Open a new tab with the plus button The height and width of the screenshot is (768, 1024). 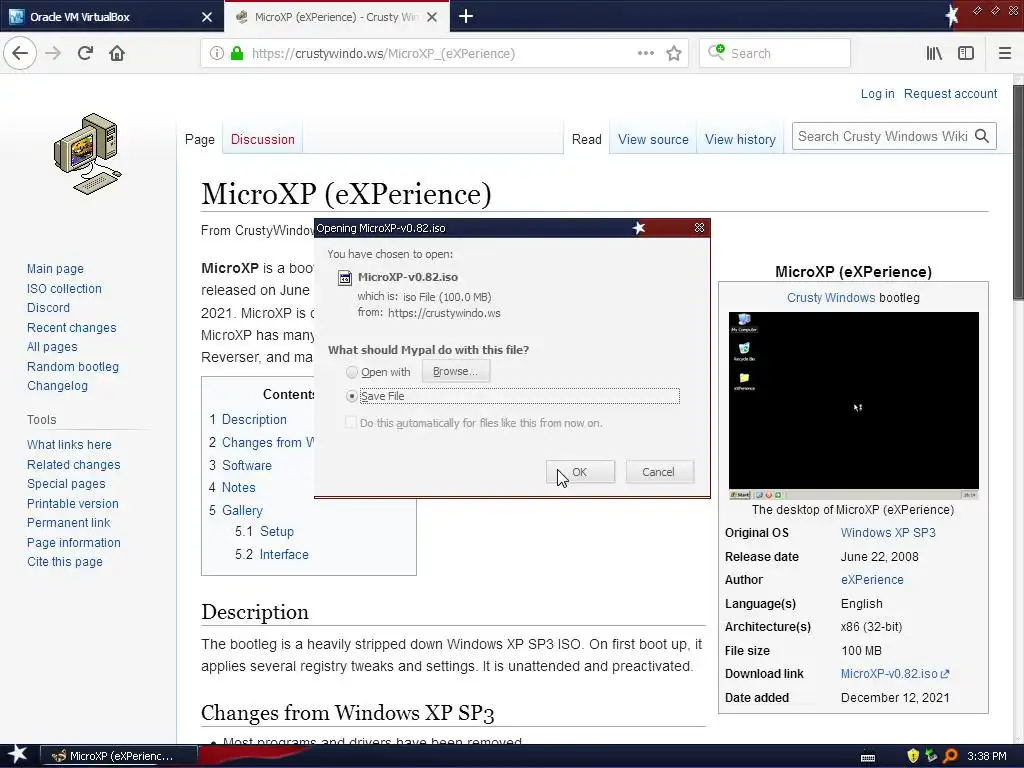[x=466, y=16]
